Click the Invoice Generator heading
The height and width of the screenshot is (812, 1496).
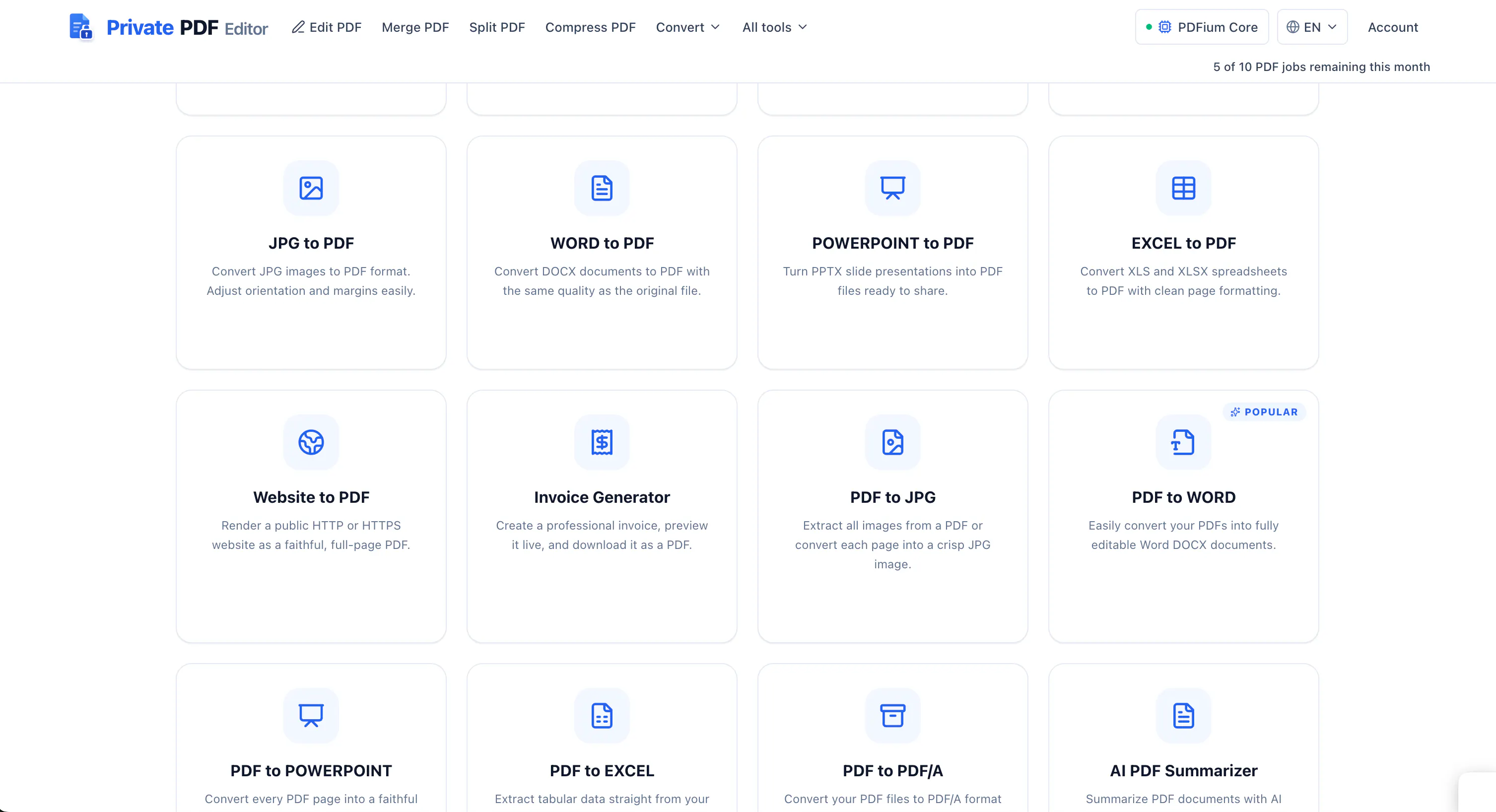602,497
